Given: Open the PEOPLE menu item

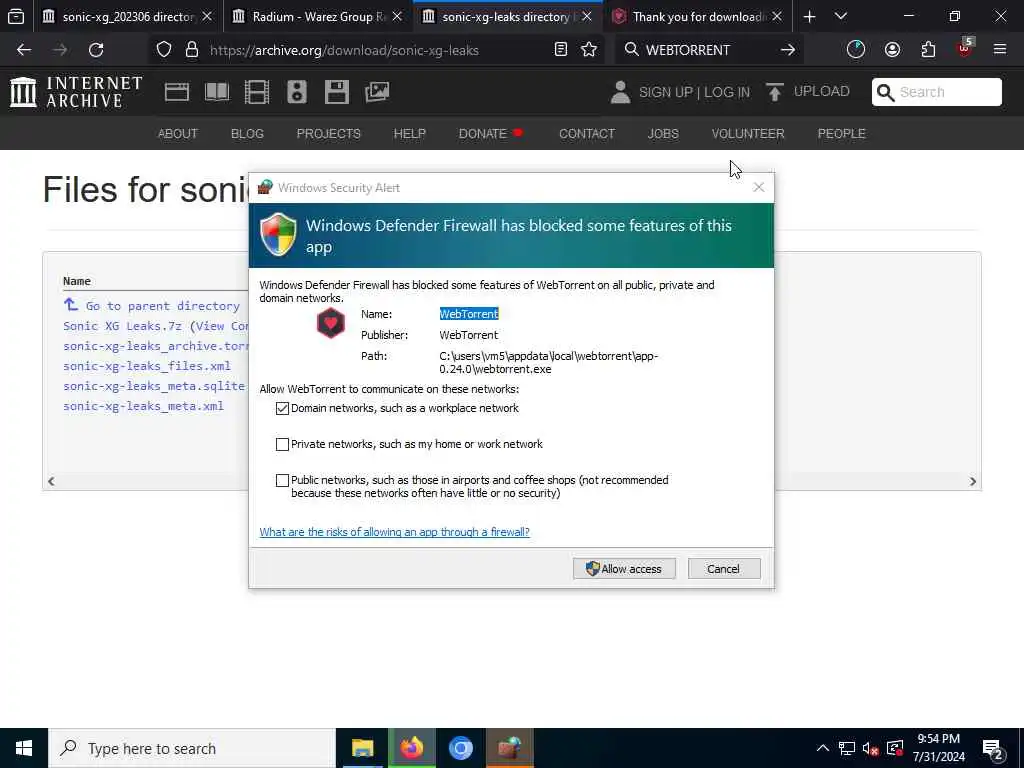Looking at the screenshot, I should [x=841, y=133].
